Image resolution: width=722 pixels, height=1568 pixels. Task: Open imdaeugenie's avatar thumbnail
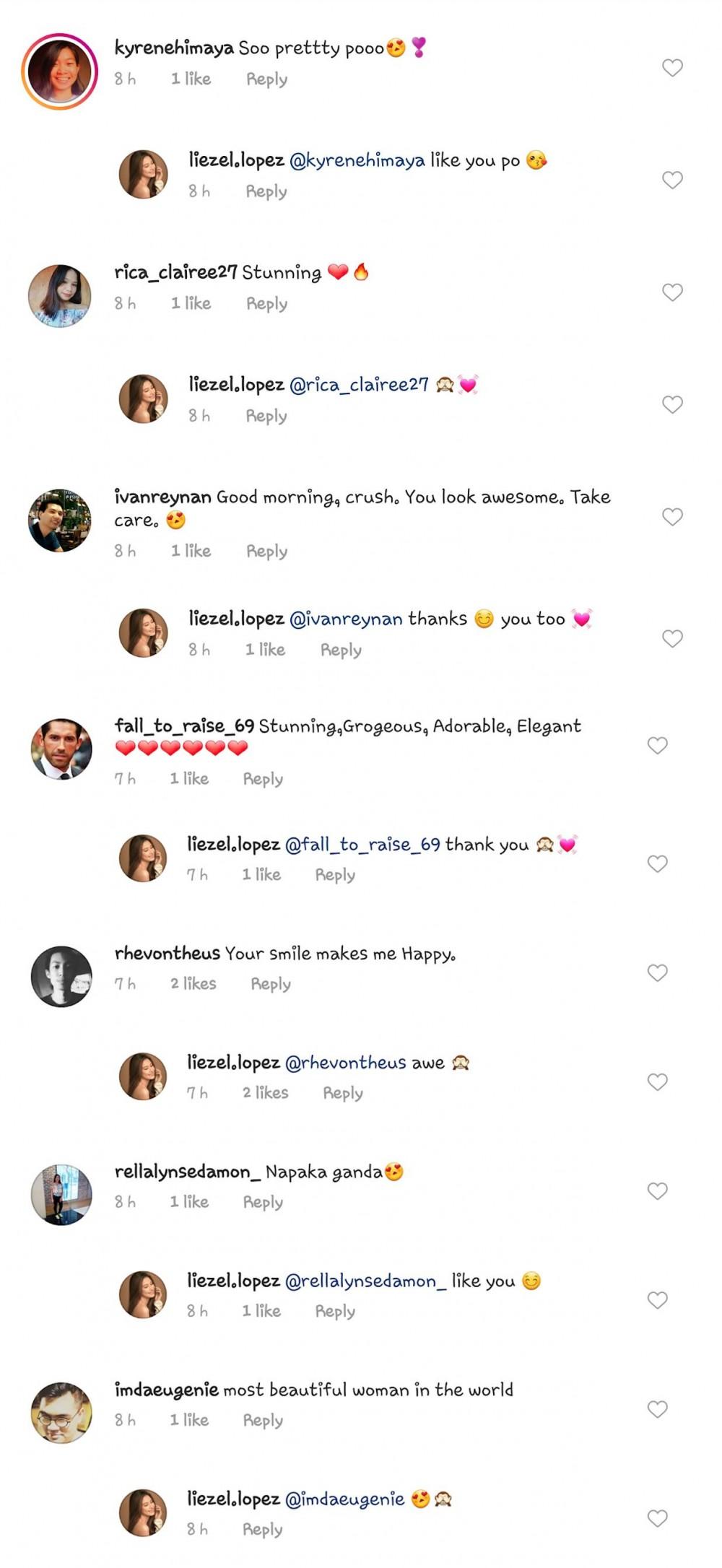tap(61, 1413)
